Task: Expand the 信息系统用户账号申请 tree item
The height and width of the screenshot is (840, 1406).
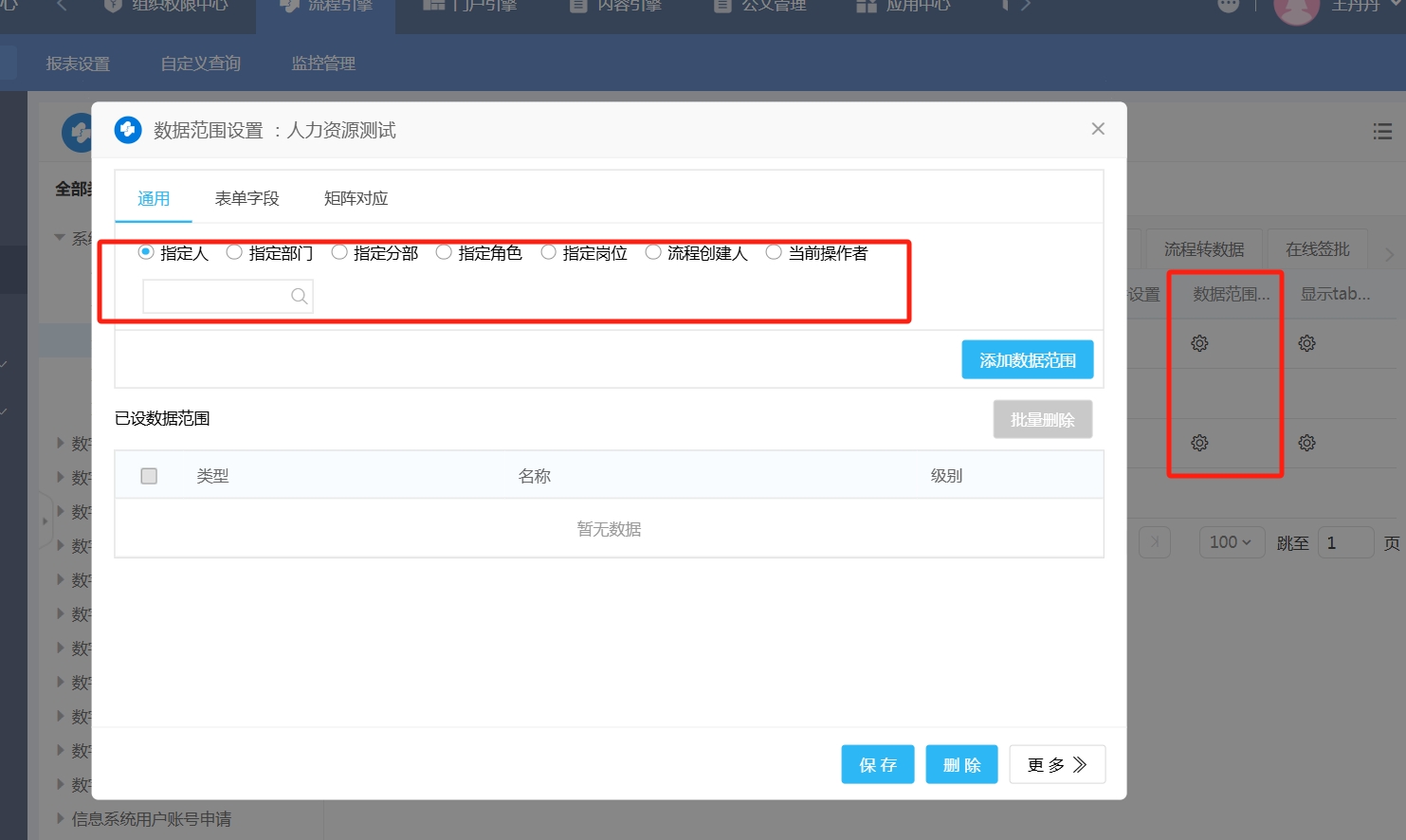Action: tap(61, 819)
